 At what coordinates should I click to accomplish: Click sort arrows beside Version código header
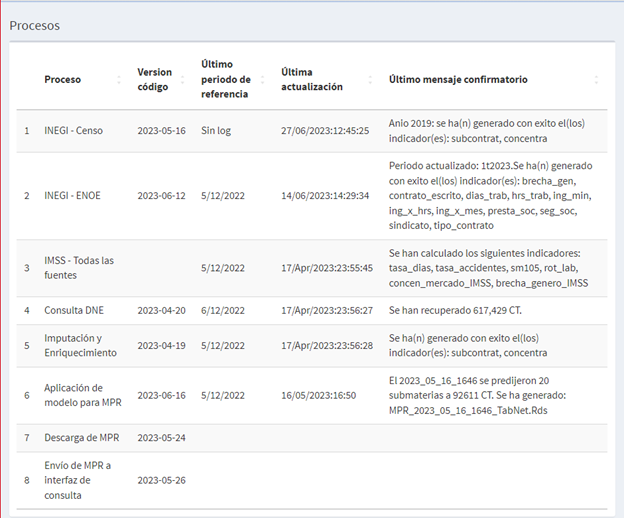click(183, 80)
